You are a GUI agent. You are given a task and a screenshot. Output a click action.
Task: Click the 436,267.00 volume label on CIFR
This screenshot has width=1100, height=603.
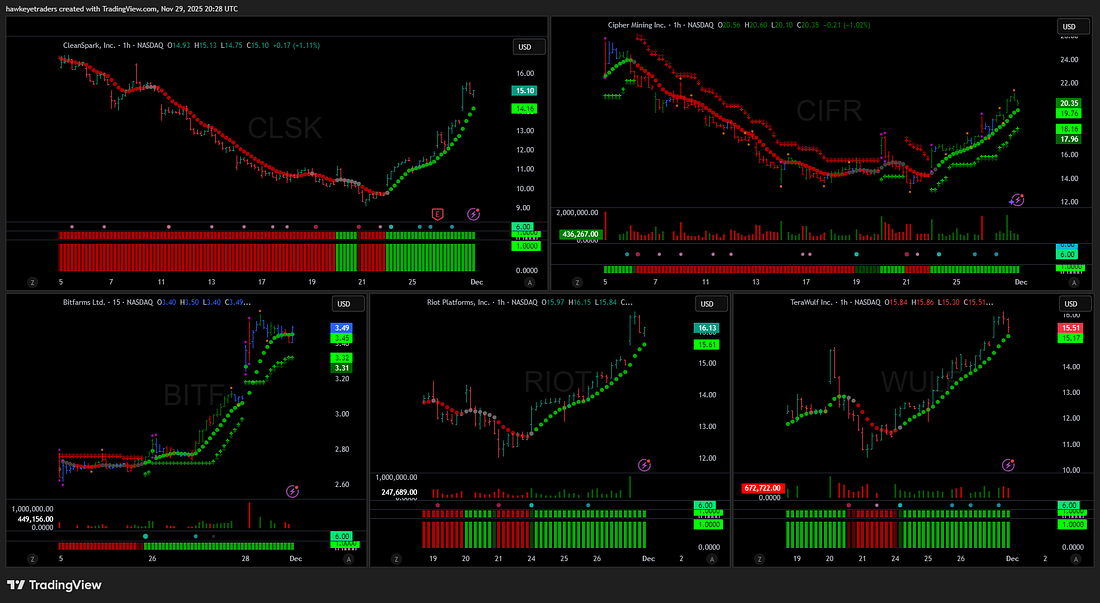pos(579,234)
